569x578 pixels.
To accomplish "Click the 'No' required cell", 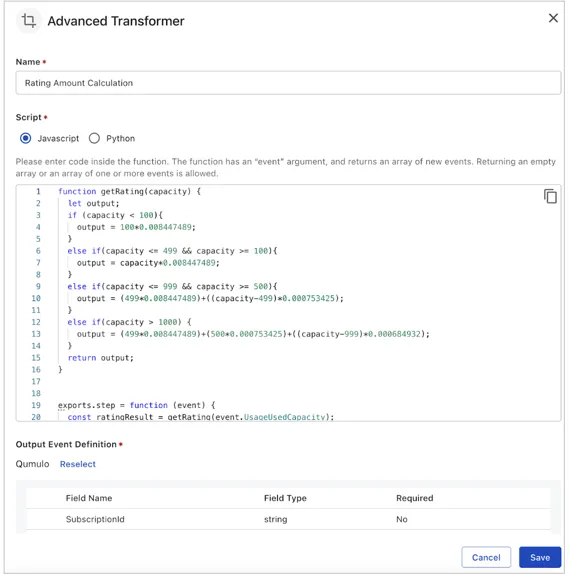I will 402,519.
